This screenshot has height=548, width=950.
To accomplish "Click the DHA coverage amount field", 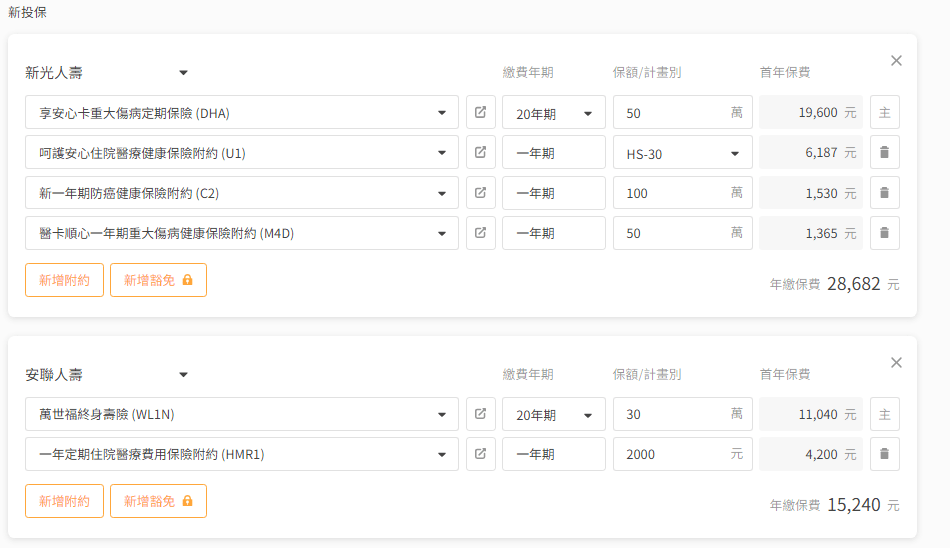I will 670,113.
